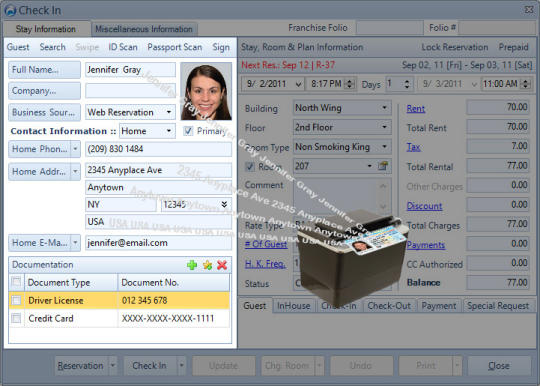Click the Discount link
540x386 pixels.
(x=424, y=206)
